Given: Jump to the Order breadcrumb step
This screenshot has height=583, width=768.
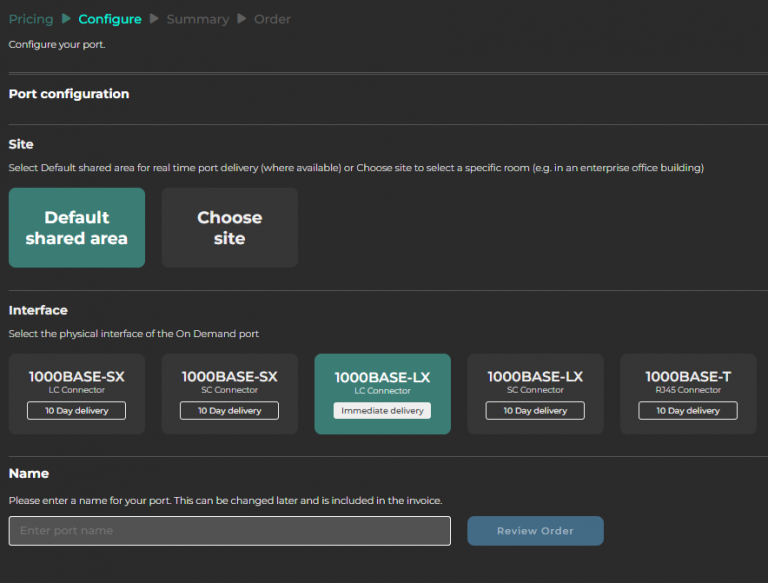Looking at the screenshot, I should [272, 19].
